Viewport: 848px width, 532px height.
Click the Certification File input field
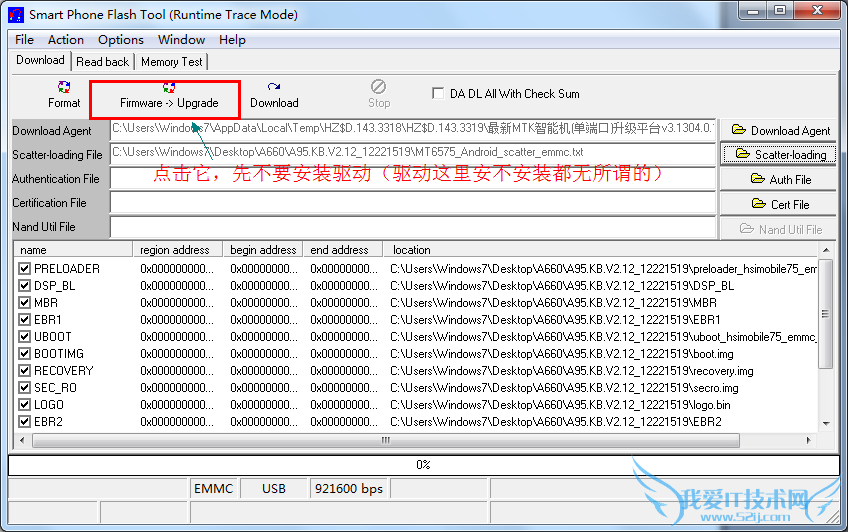[x=413, y=203]
